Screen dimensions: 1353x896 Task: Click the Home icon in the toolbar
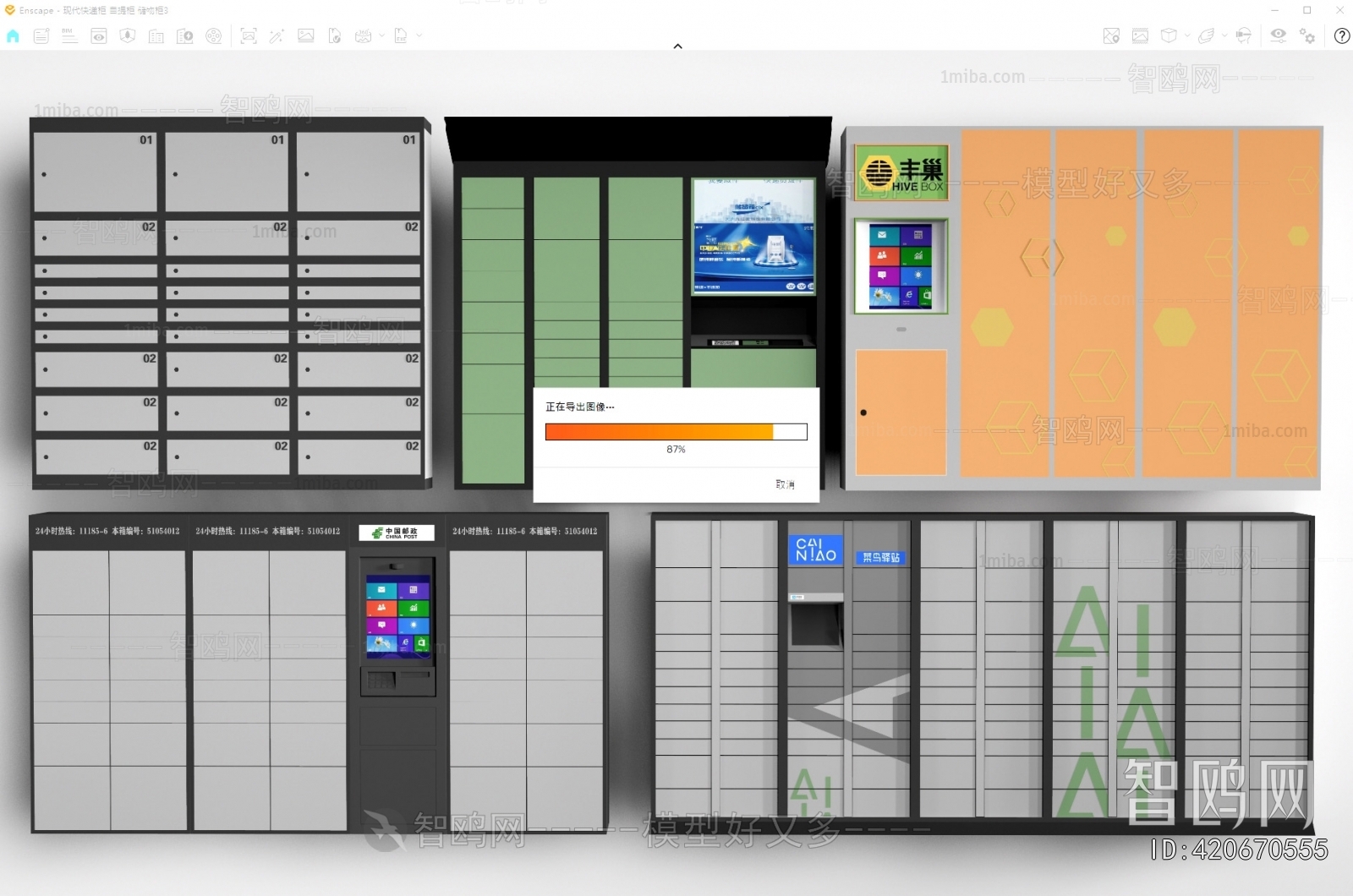point(13,36)
